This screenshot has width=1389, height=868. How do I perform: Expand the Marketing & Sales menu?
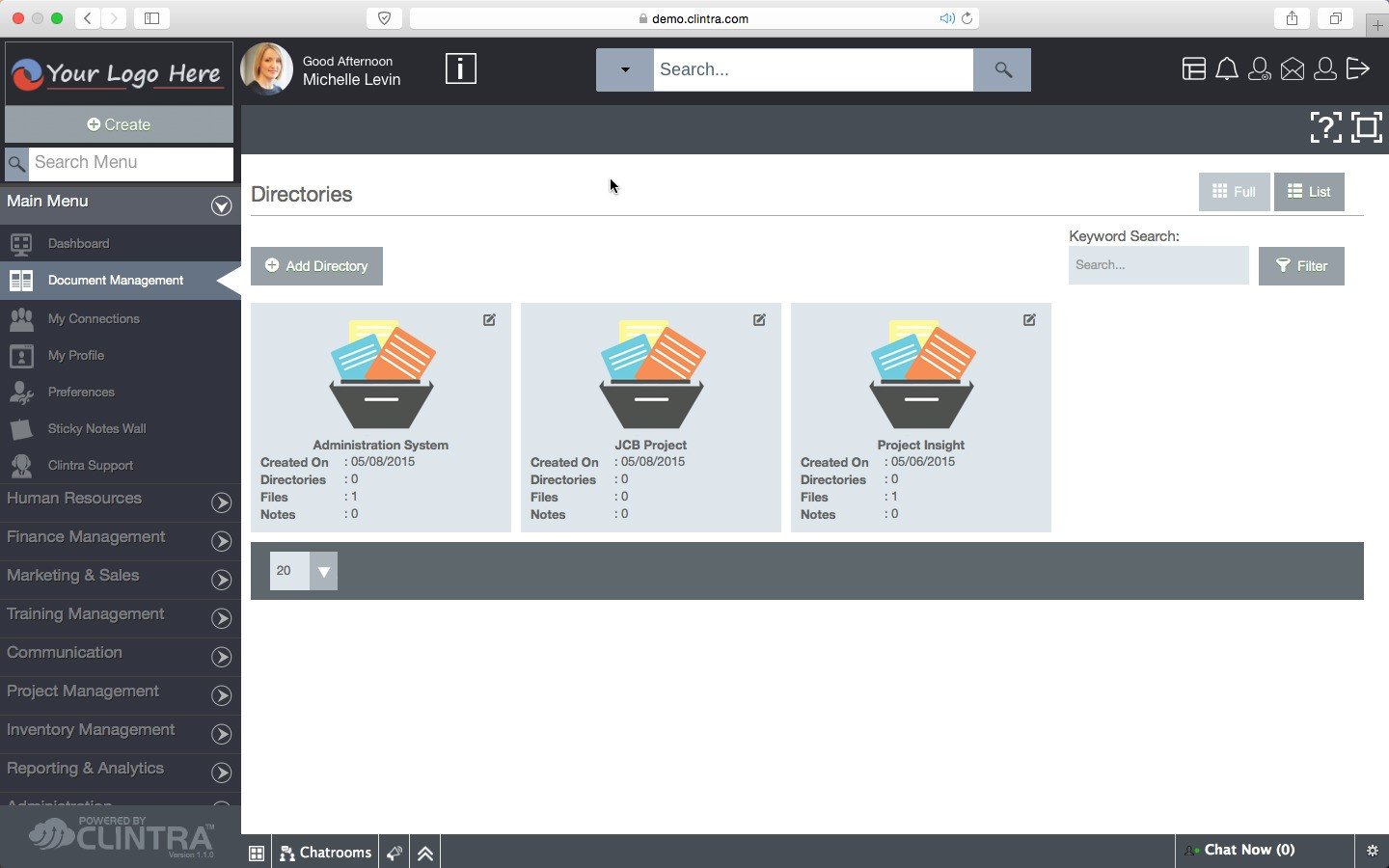(222, 580)
